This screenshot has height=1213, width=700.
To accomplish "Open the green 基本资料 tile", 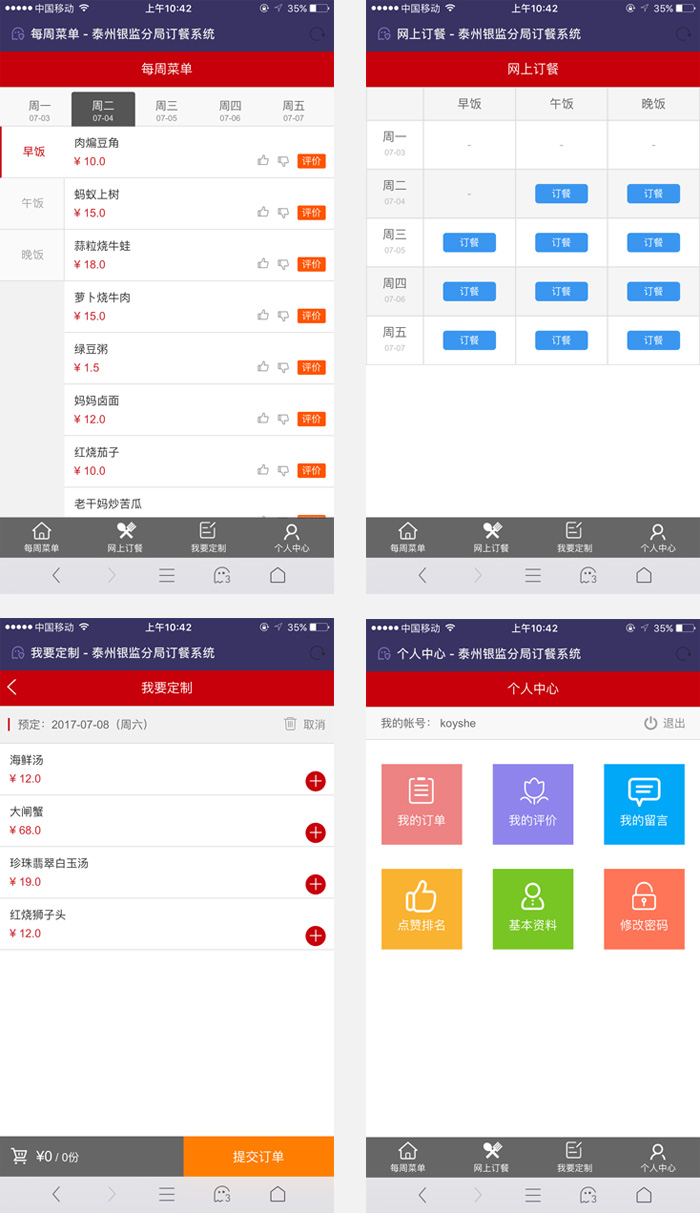I will 532,908.
